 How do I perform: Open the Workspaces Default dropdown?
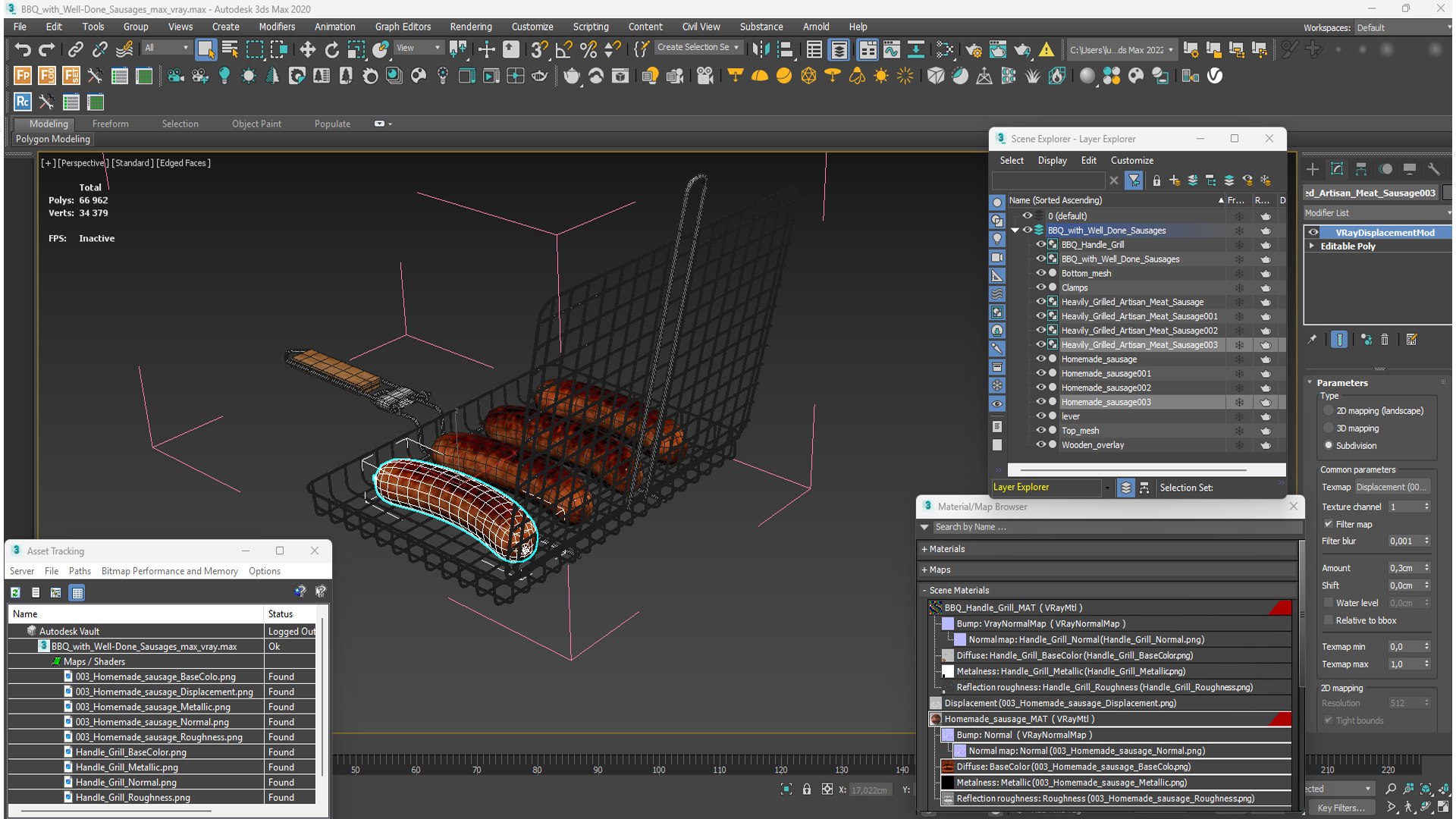pos(1403,27)
